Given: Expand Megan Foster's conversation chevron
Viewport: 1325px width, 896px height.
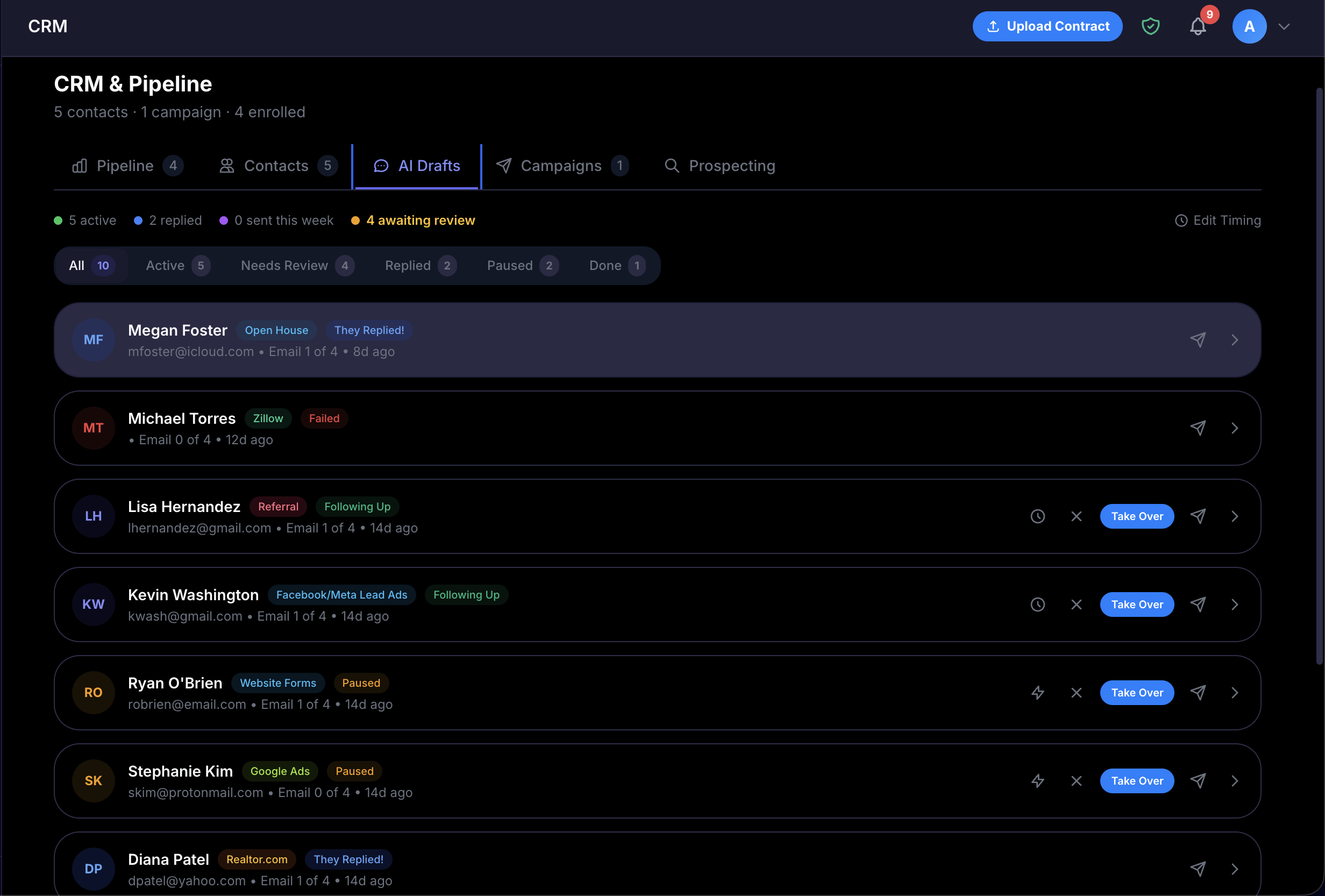Looking at the screenshot, I should point(1235,340).
